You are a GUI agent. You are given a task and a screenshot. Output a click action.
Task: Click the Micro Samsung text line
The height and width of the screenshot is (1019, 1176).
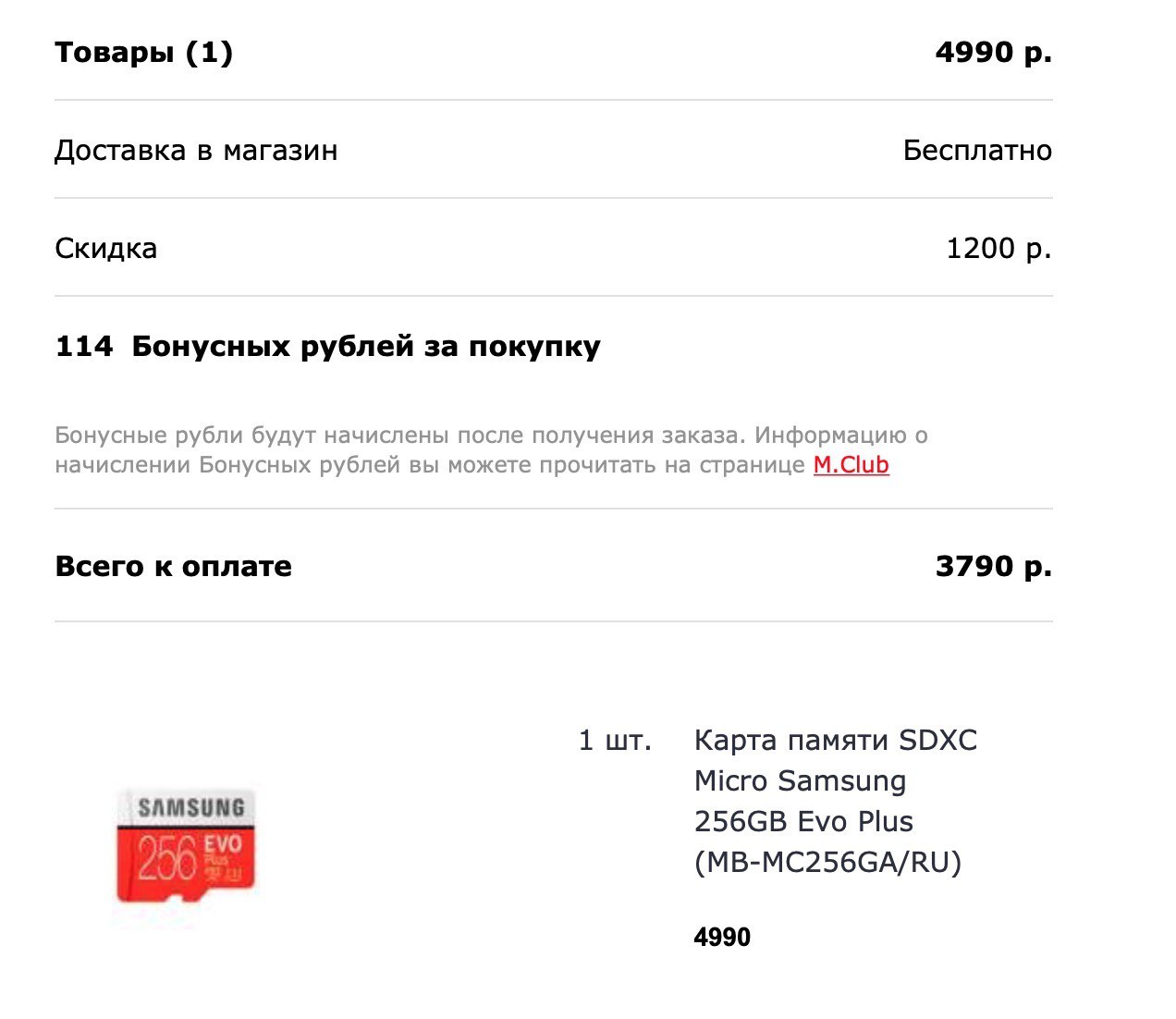pyautogui.click(x=800, y=781)
